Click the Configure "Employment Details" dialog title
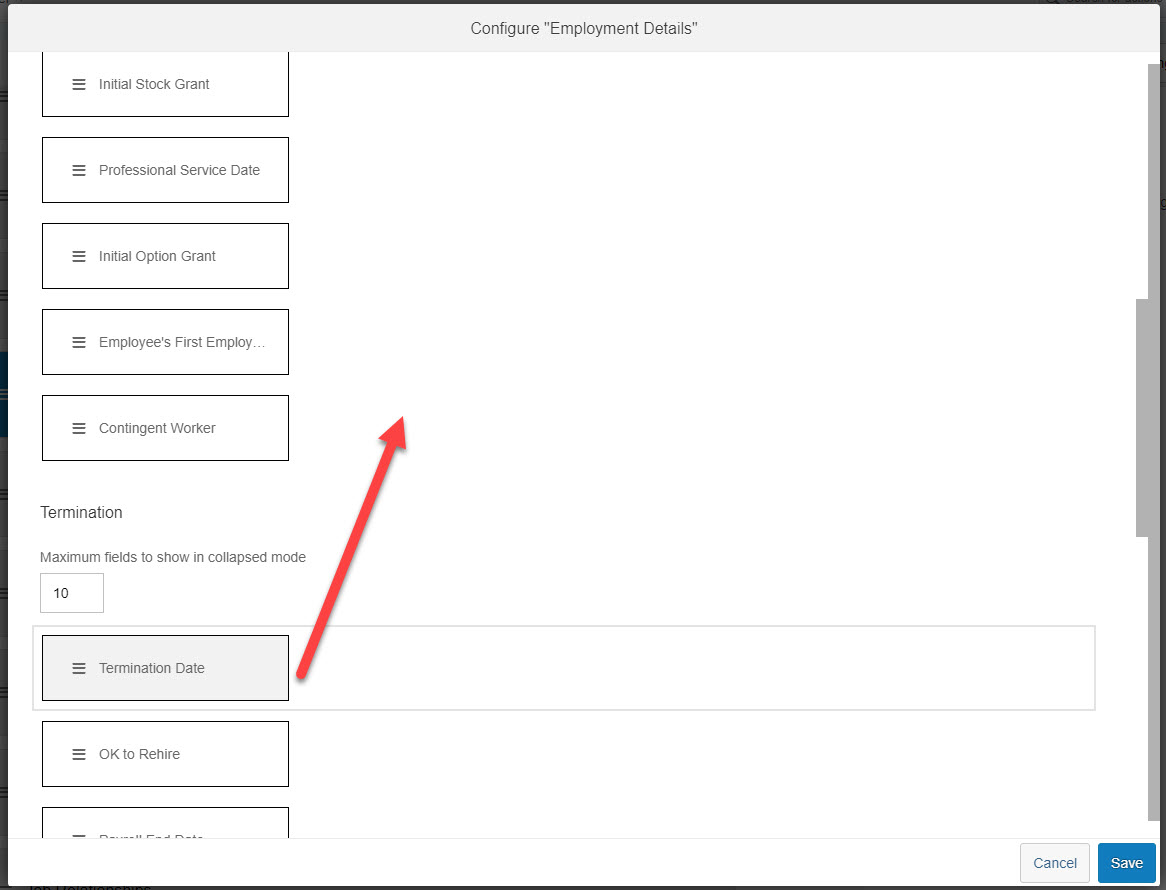The image size is (1166, 890). click(x=584, y=28)
